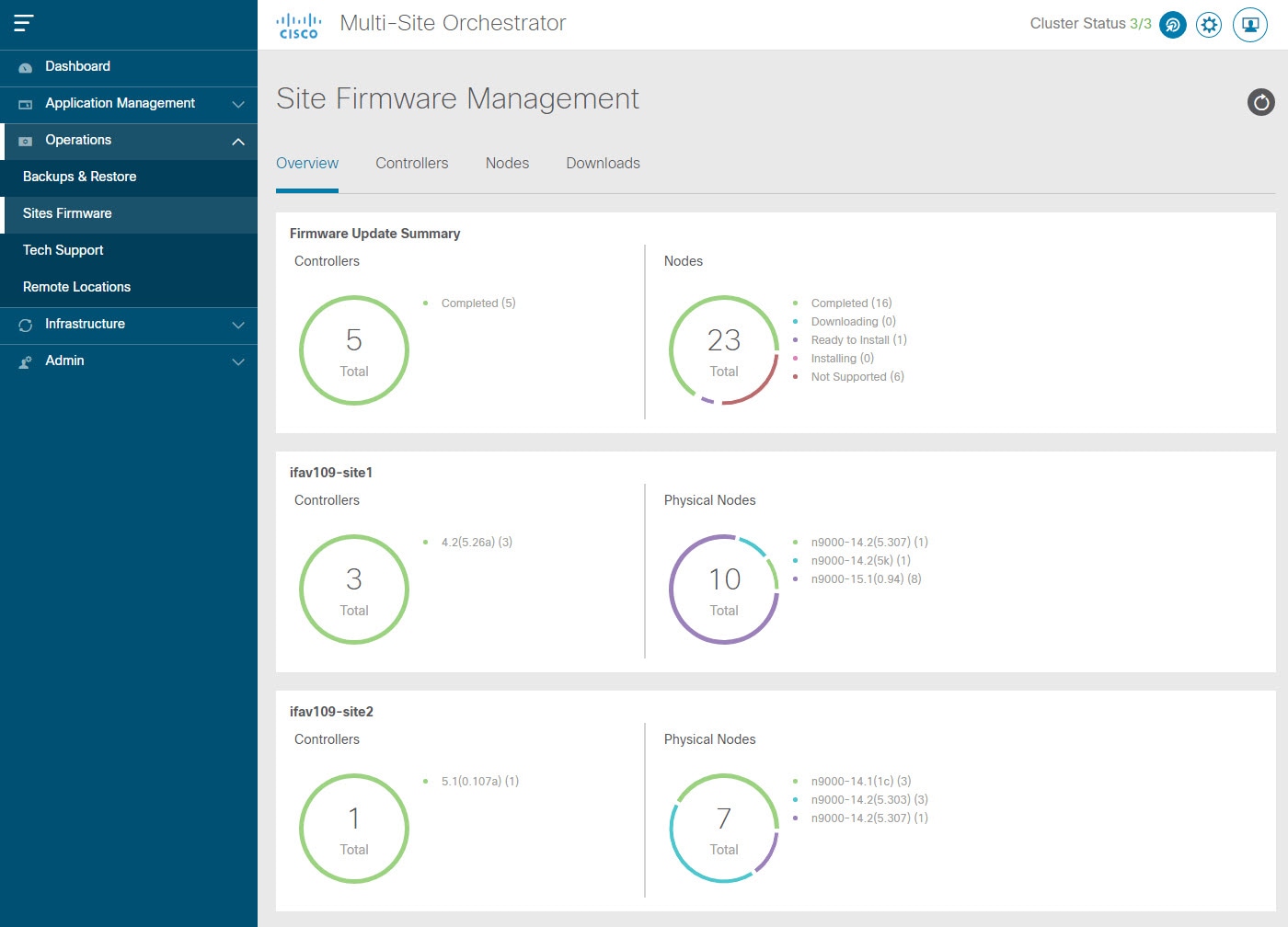1288x927 pixels.
Task: Switch to the Controllers tab
Action: (x=411, y=164)
